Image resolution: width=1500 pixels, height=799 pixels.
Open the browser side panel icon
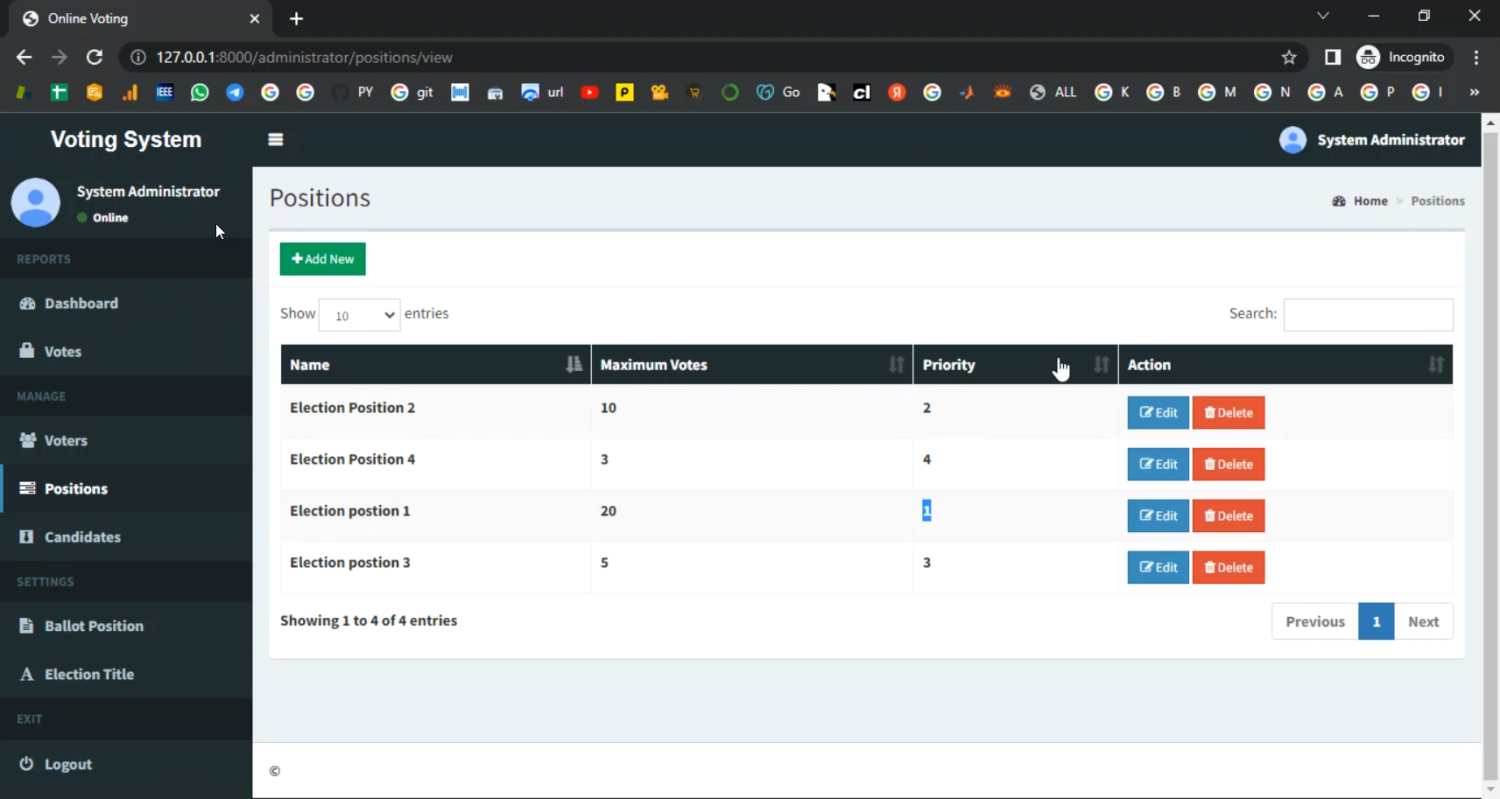coord(1332,58)
